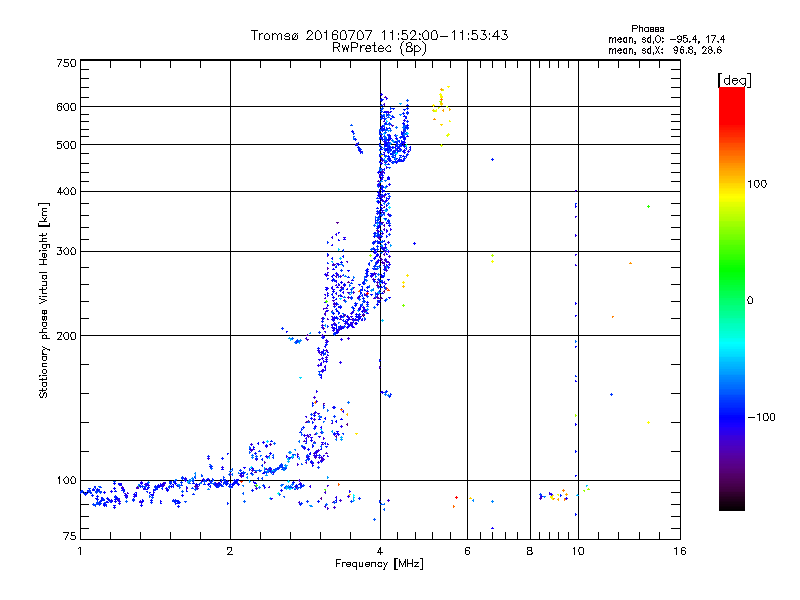Click the y-axis label '600'

tap(66, 107)
